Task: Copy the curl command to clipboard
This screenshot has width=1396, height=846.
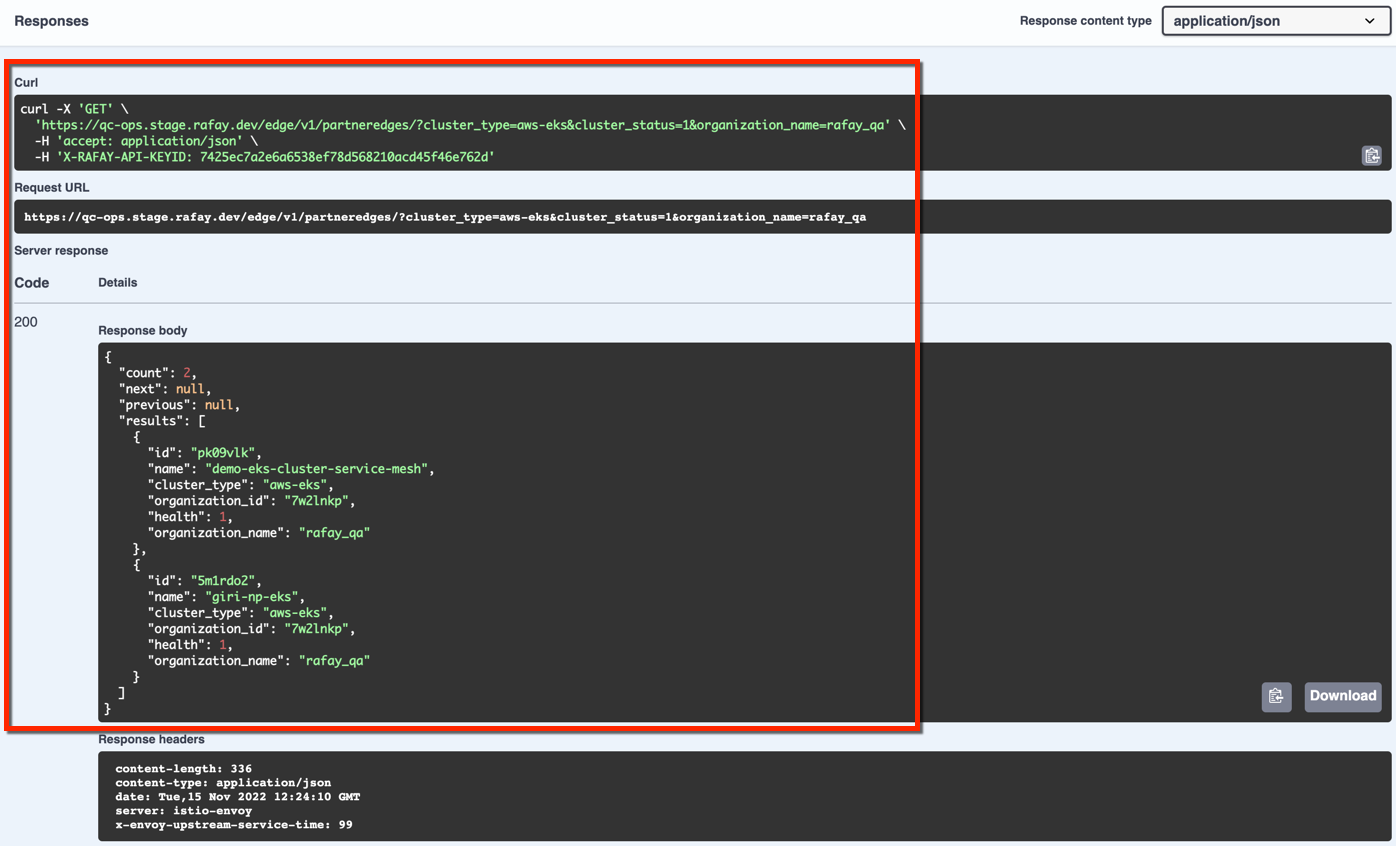Action: coord(1371,155)
